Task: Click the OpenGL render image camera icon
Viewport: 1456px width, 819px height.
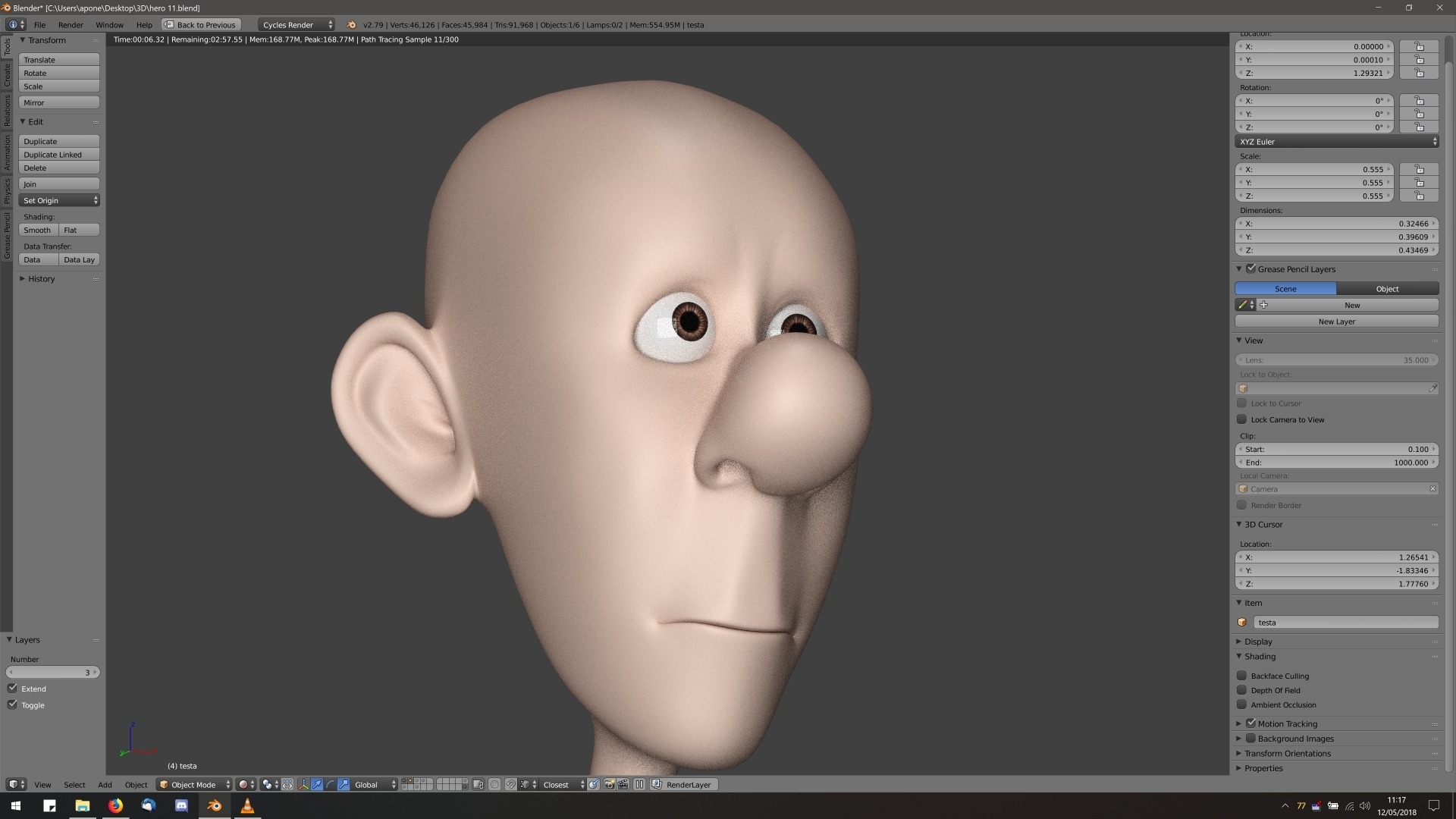Action: (x=609, y=785)
